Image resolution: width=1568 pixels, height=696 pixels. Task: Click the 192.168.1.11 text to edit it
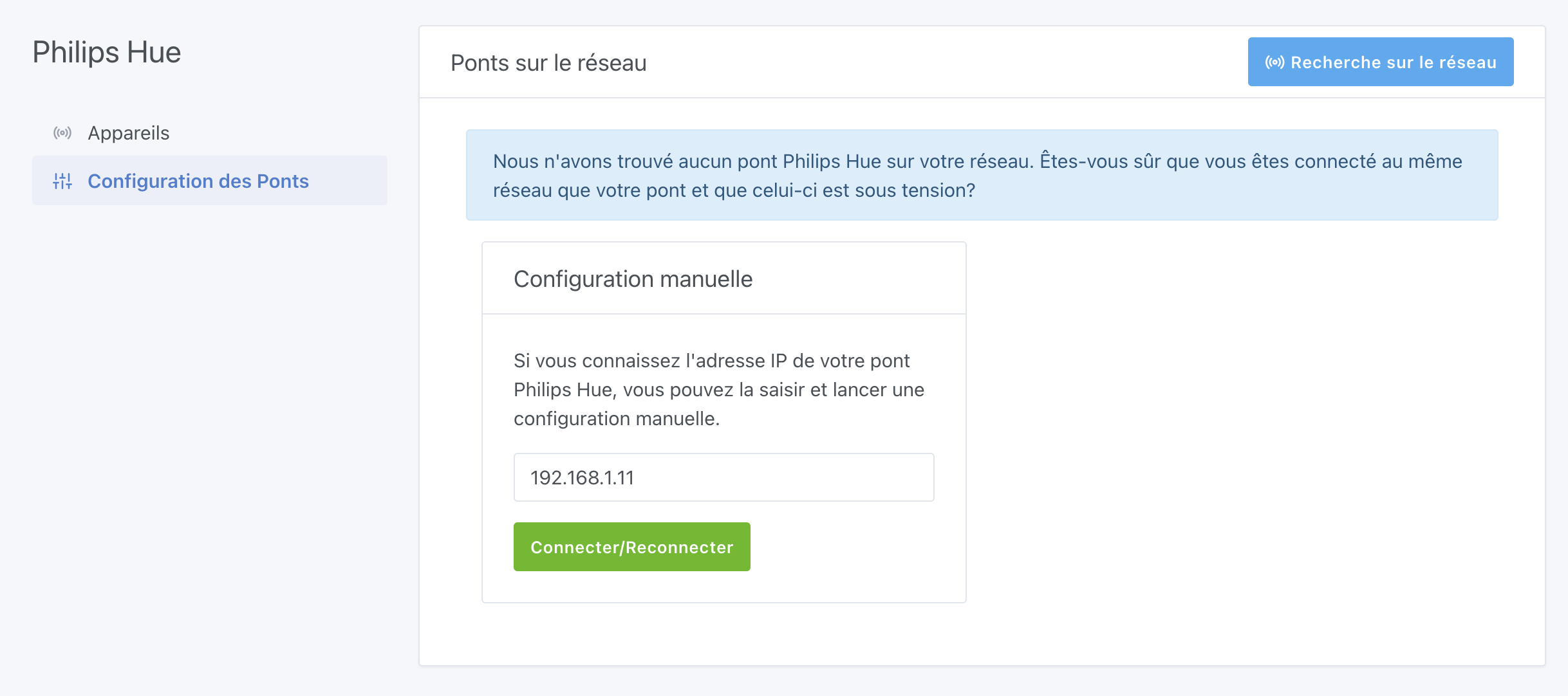point(583,477)
